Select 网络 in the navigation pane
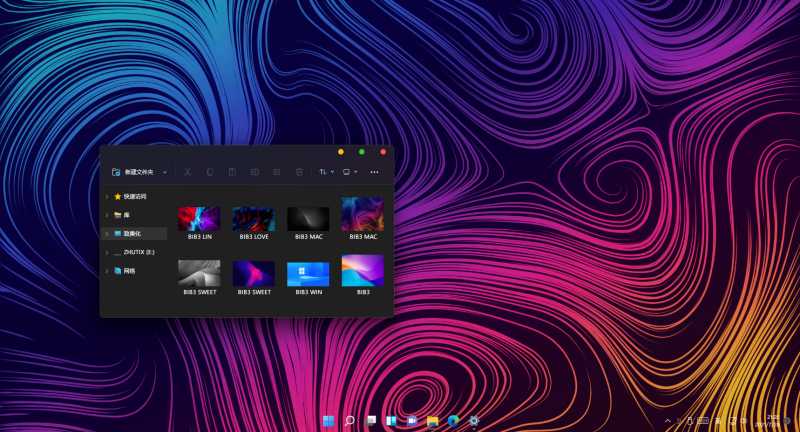Image resolution: width=800 pixels, height=432 pixels. tap(129, 271)
